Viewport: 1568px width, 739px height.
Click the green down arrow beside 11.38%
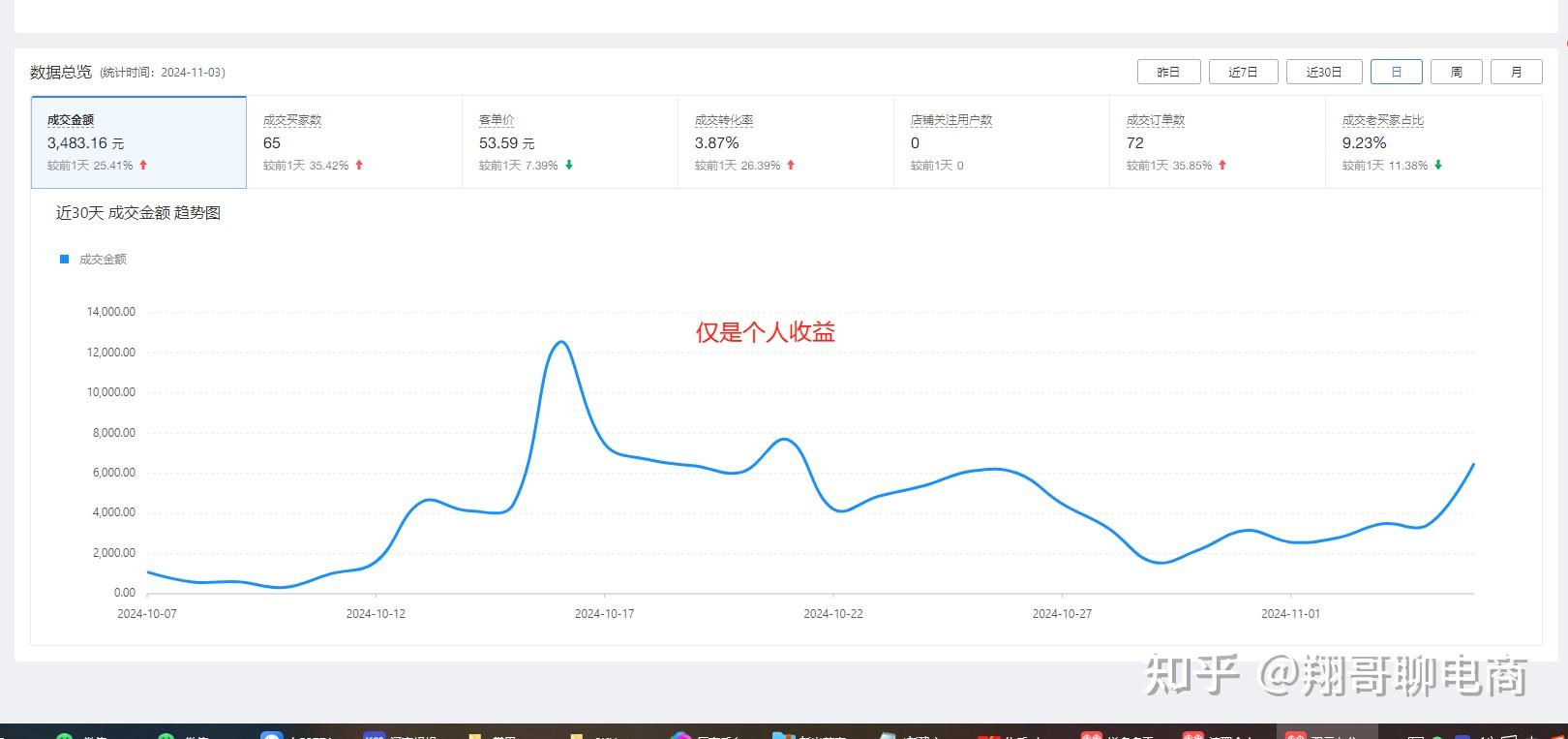1438,165
